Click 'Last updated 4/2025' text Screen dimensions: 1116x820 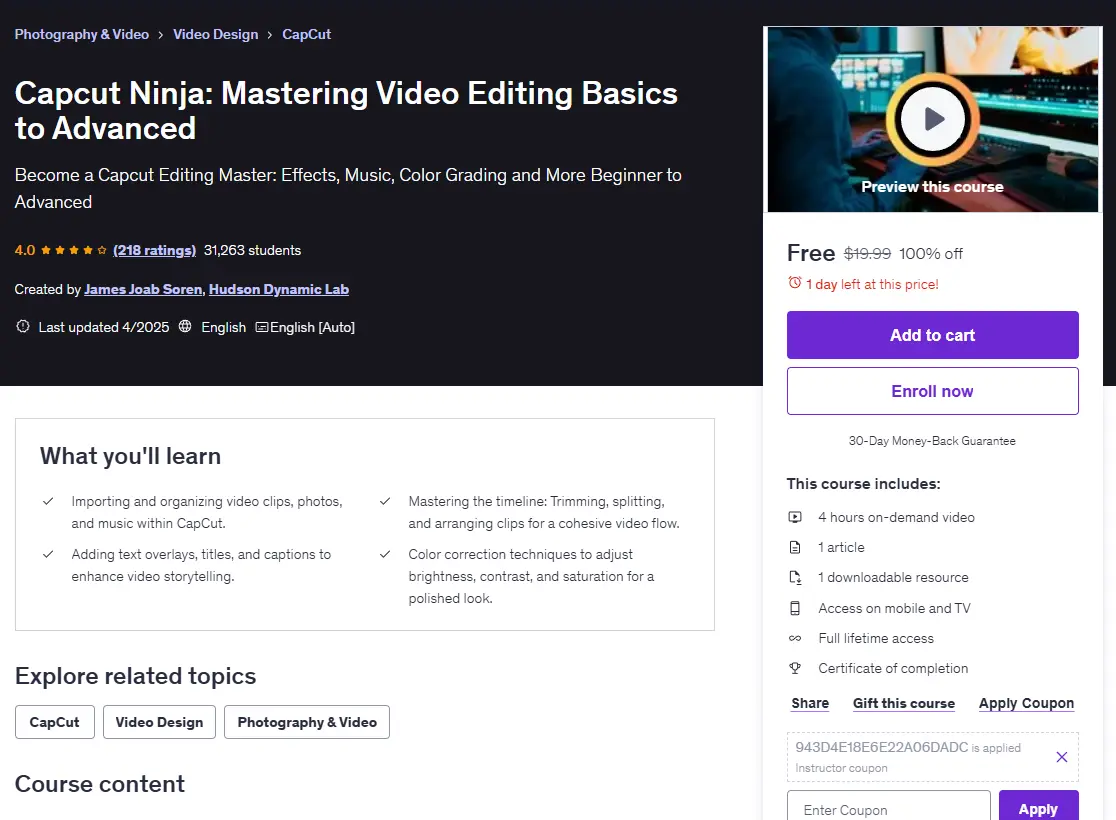click(104, 327)
